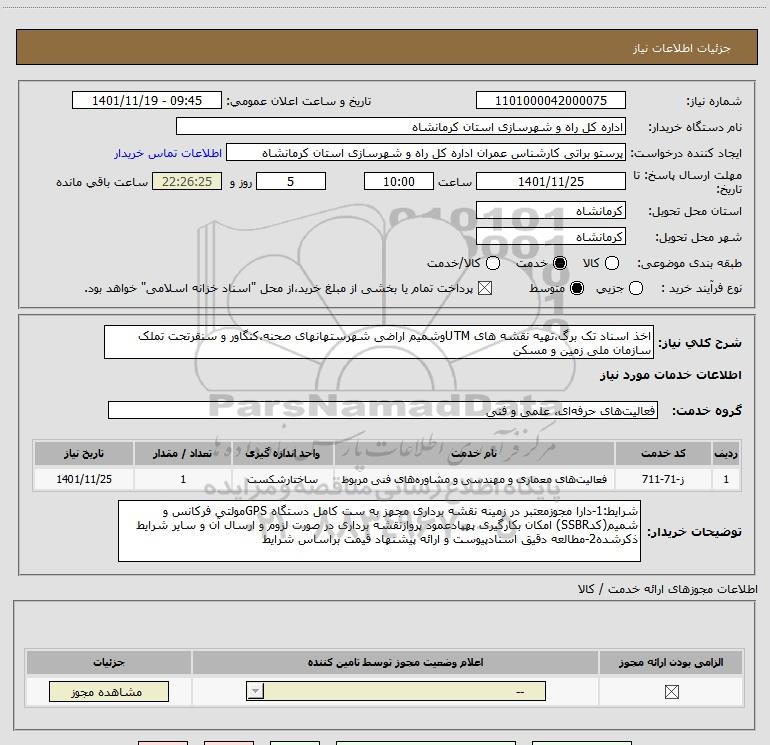Click the جزئیات column header
This screenshot has width=770, height=745.
click(109, 662)
